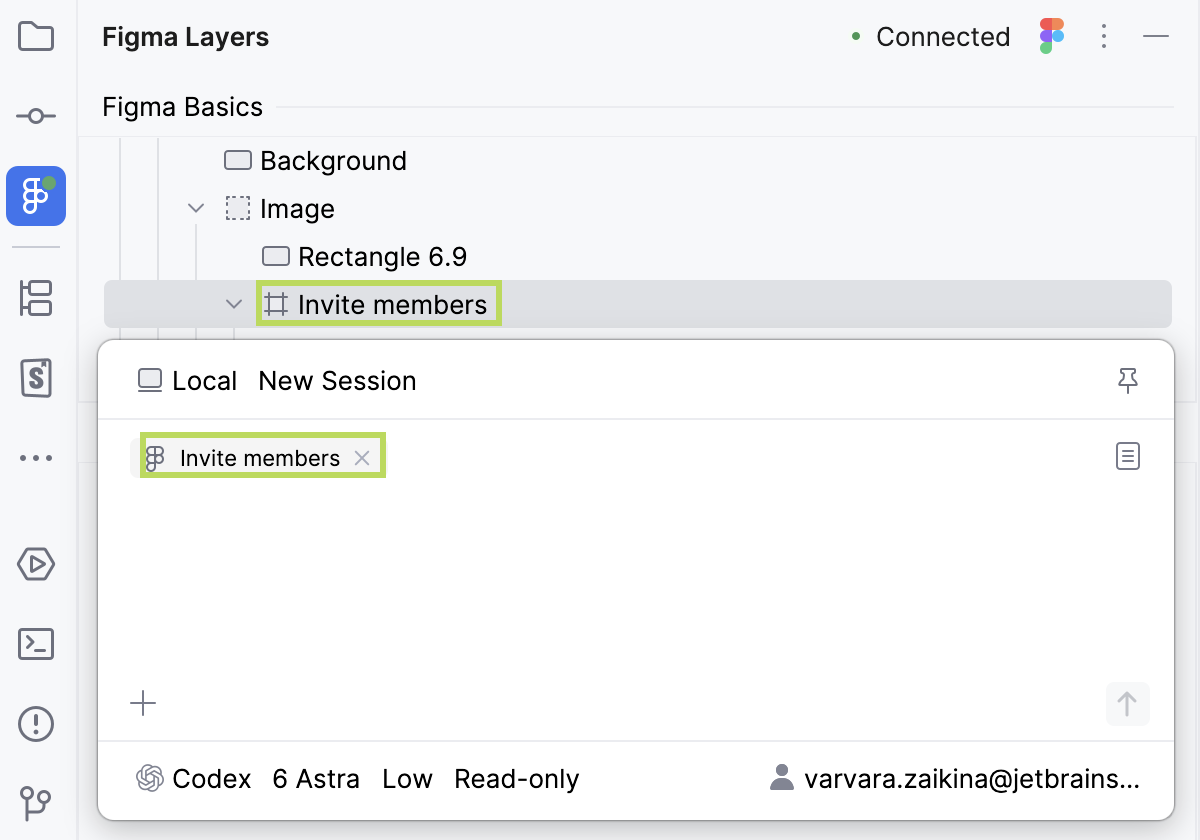Choose the Codex agent

point(193,779)
